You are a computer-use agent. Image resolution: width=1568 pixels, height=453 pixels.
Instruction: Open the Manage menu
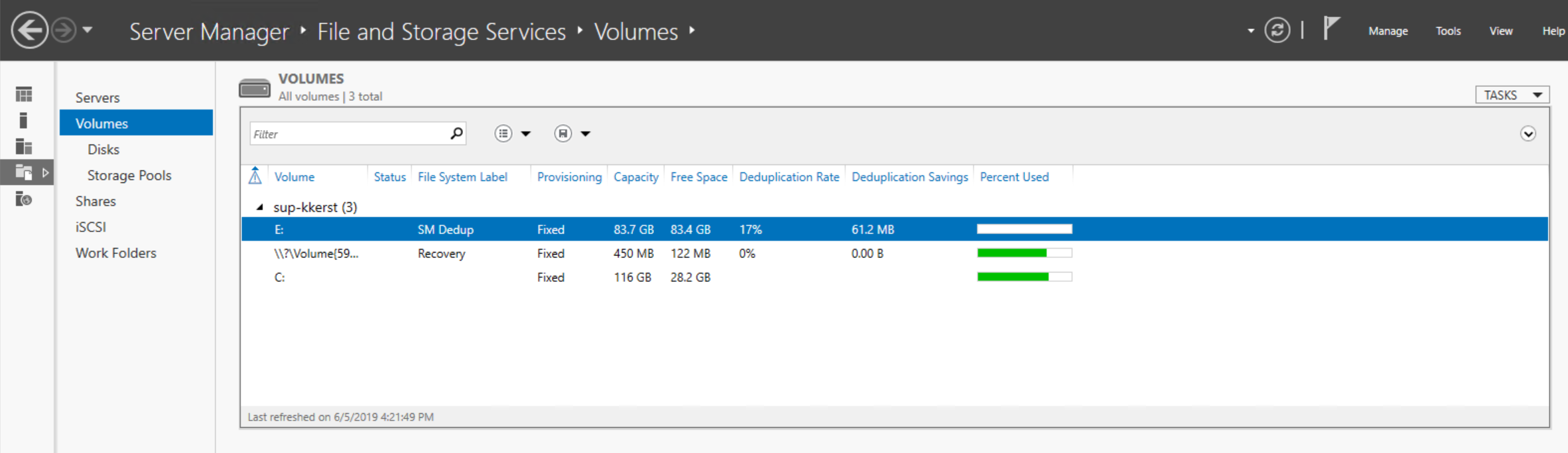(1388, 31)
